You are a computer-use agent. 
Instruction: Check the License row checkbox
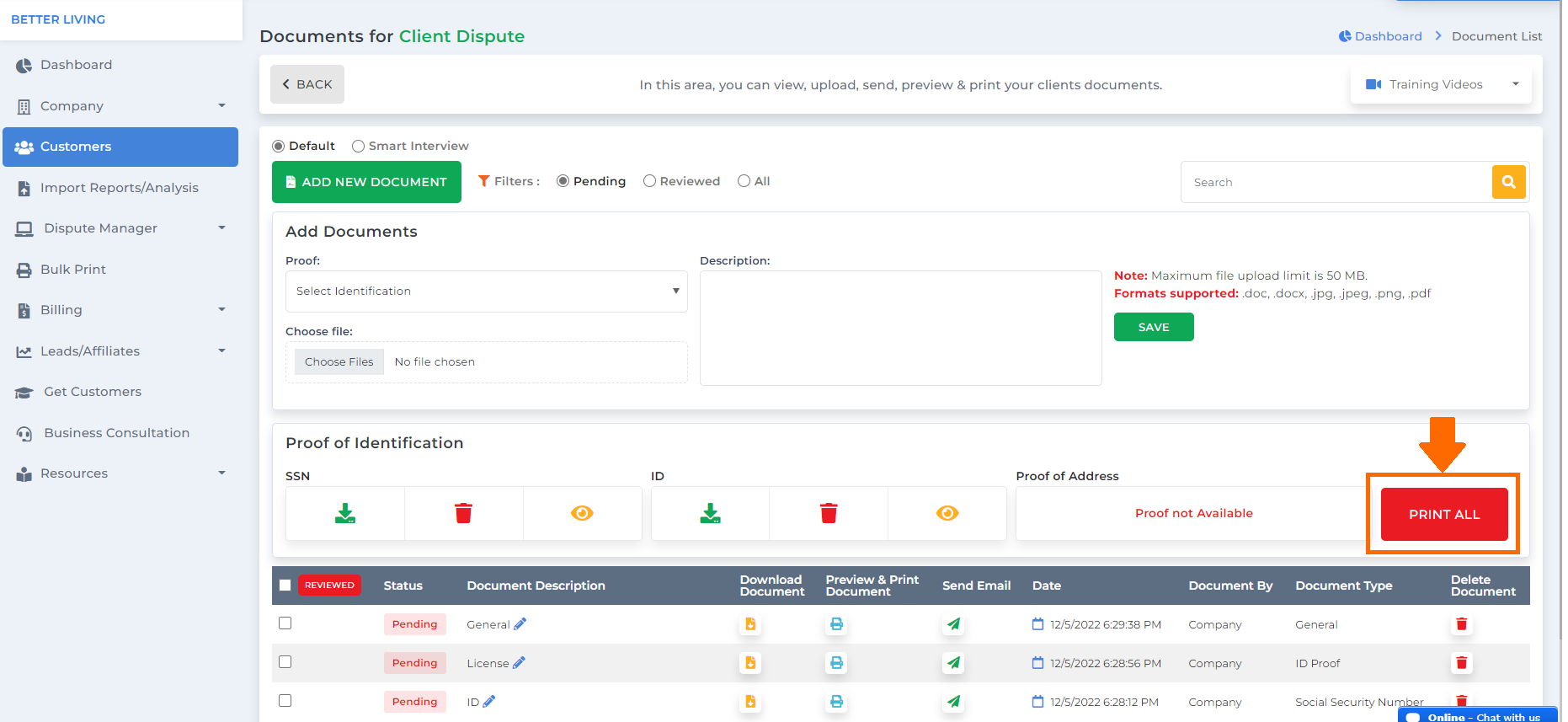[x=285, y=661]
